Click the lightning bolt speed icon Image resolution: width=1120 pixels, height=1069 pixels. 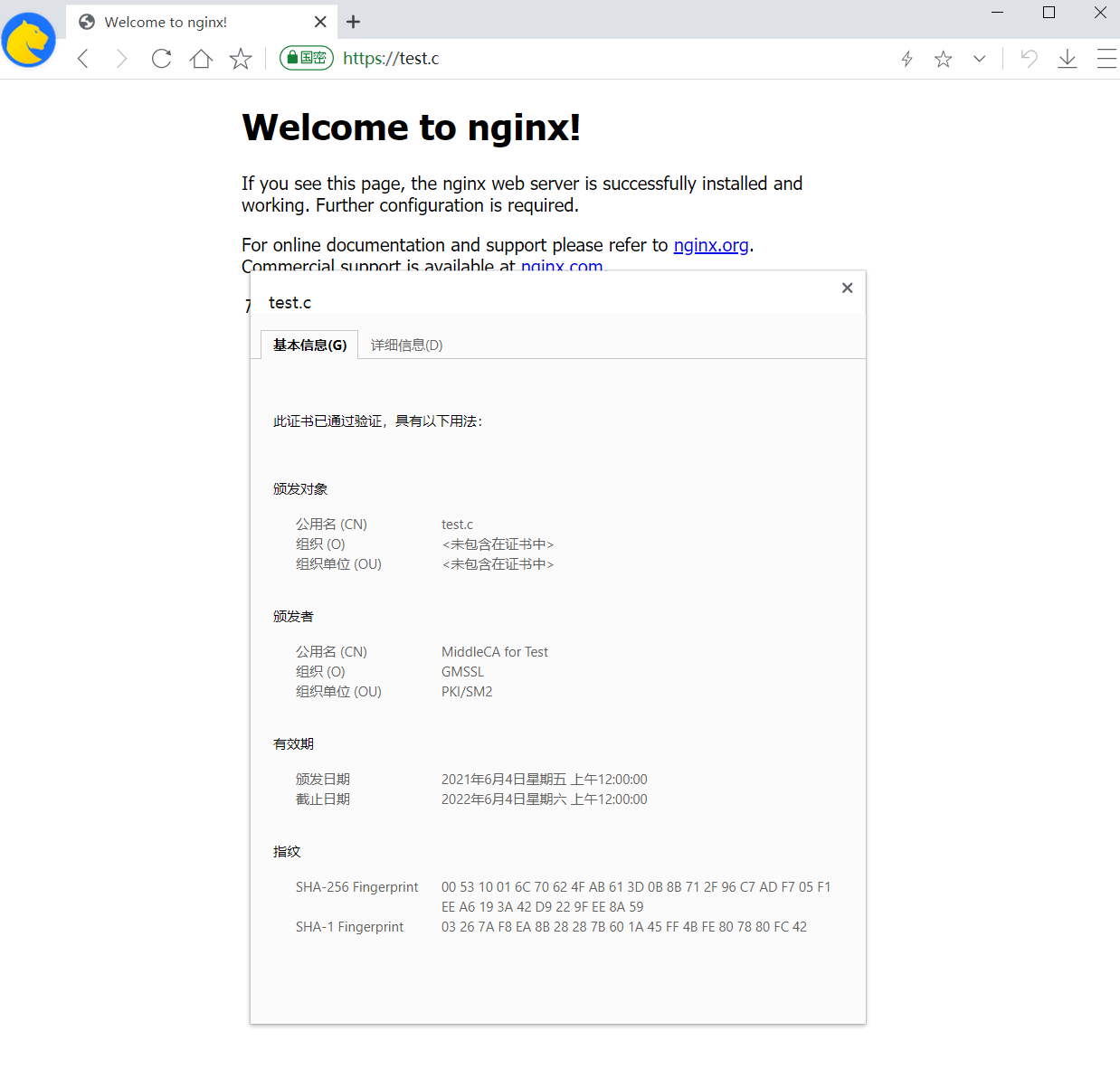pos(906,58)
